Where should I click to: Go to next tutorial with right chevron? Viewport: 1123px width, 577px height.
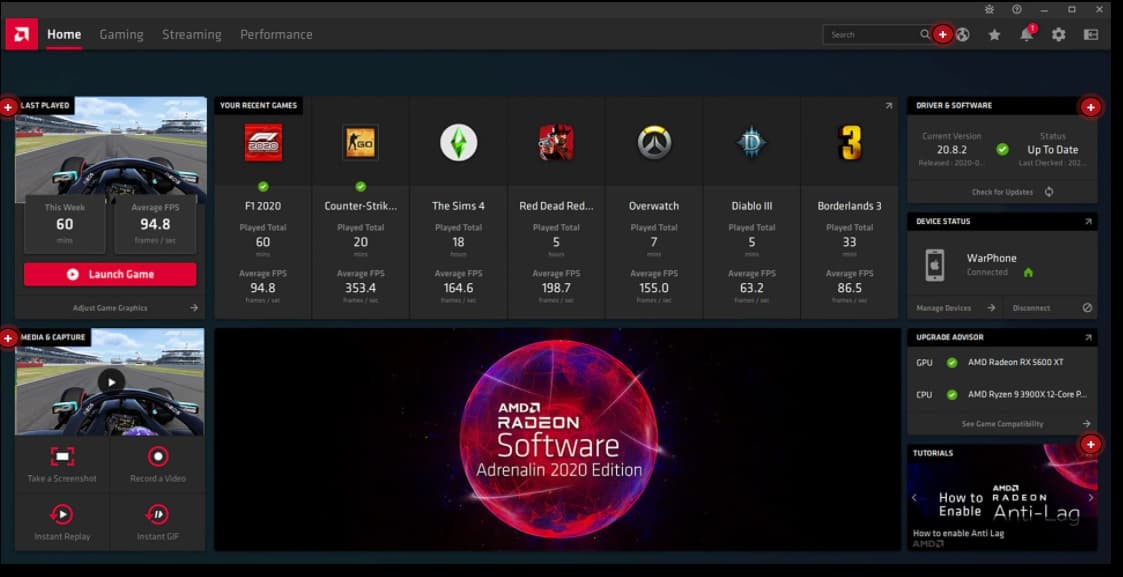[x=1091, y=498]
